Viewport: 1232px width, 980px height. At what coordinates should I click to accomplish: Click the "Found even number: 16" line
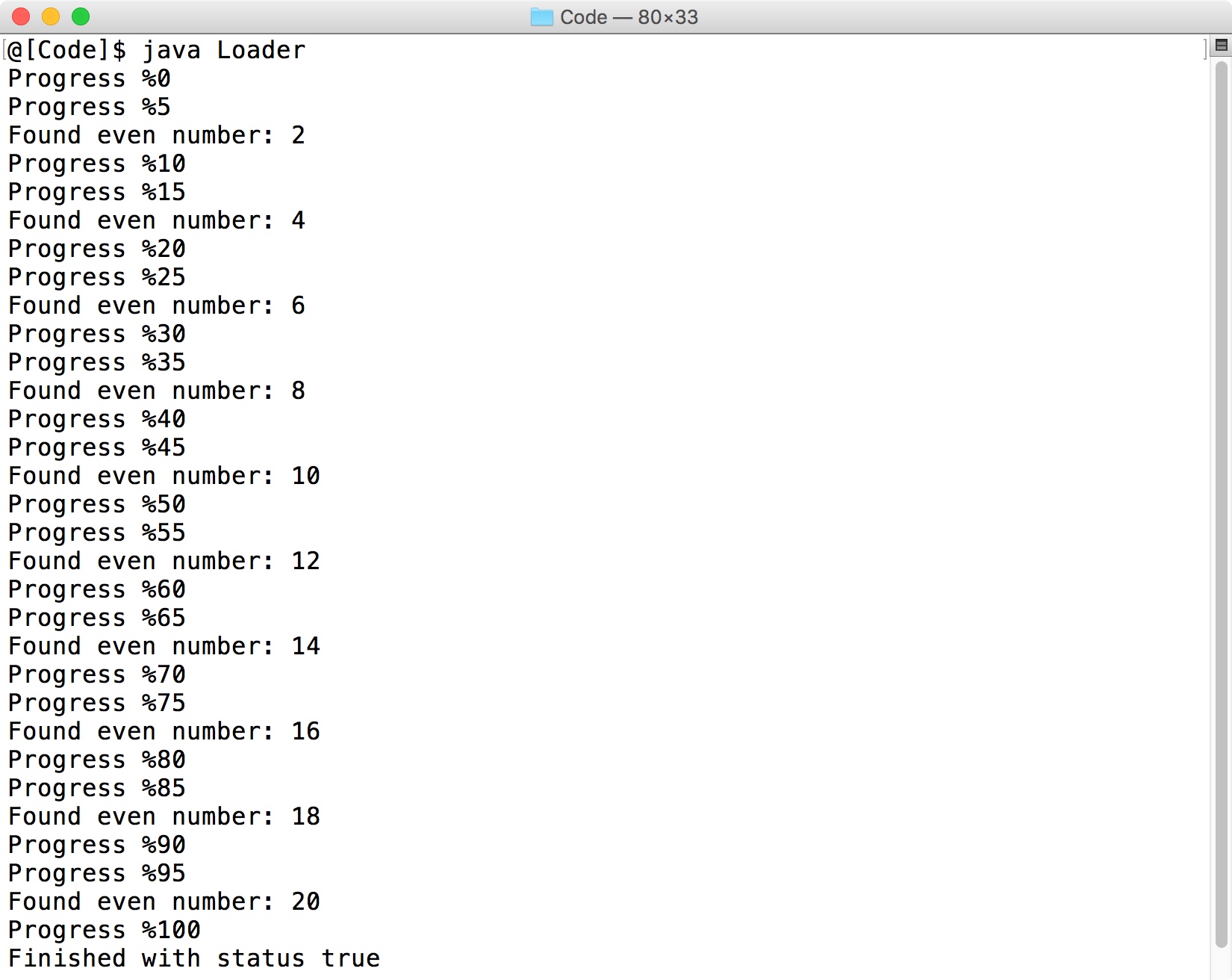click(x=164, y=731)
